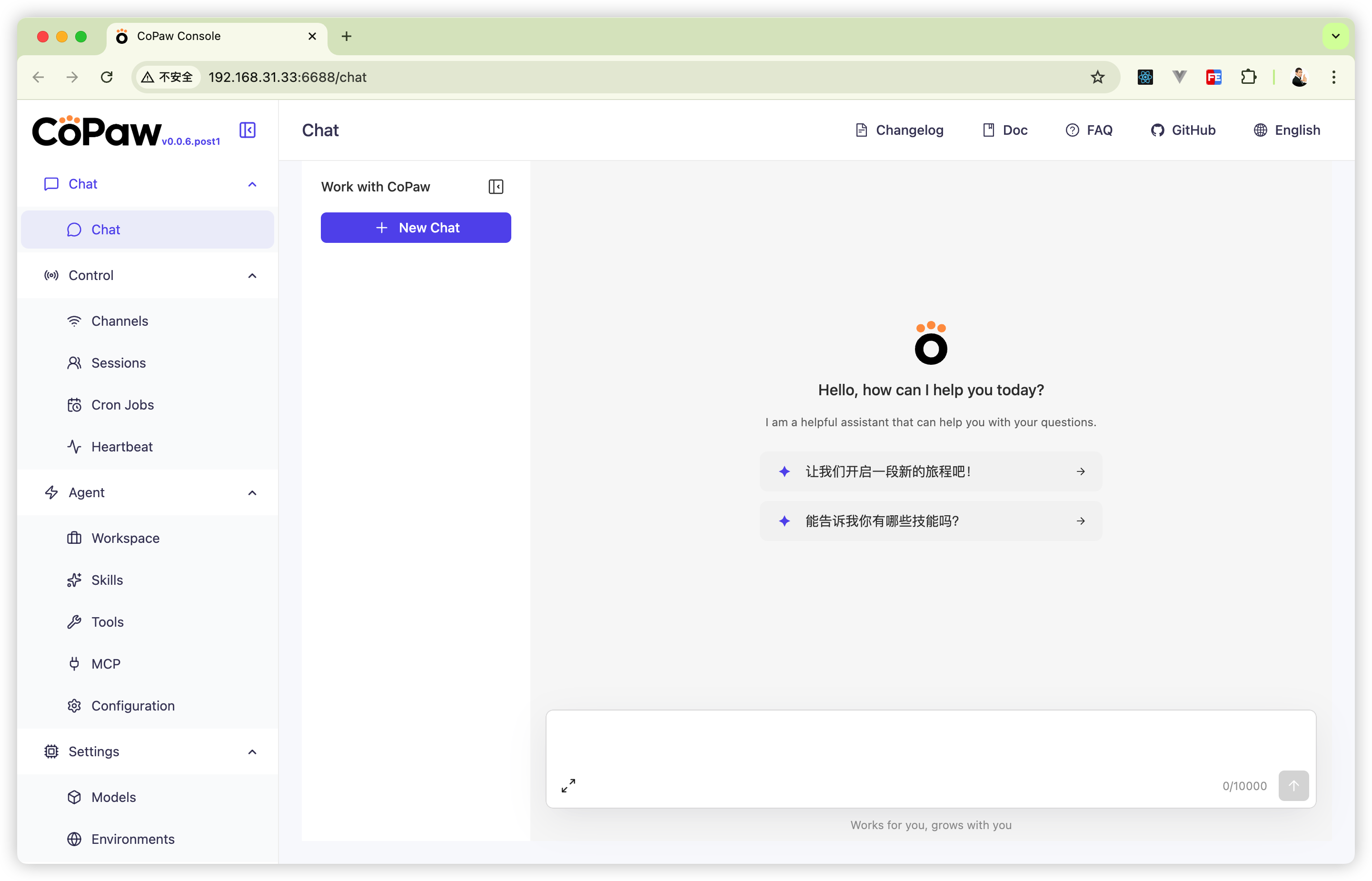Start a New Chat

pyautogui.click(x=416, y=228)
